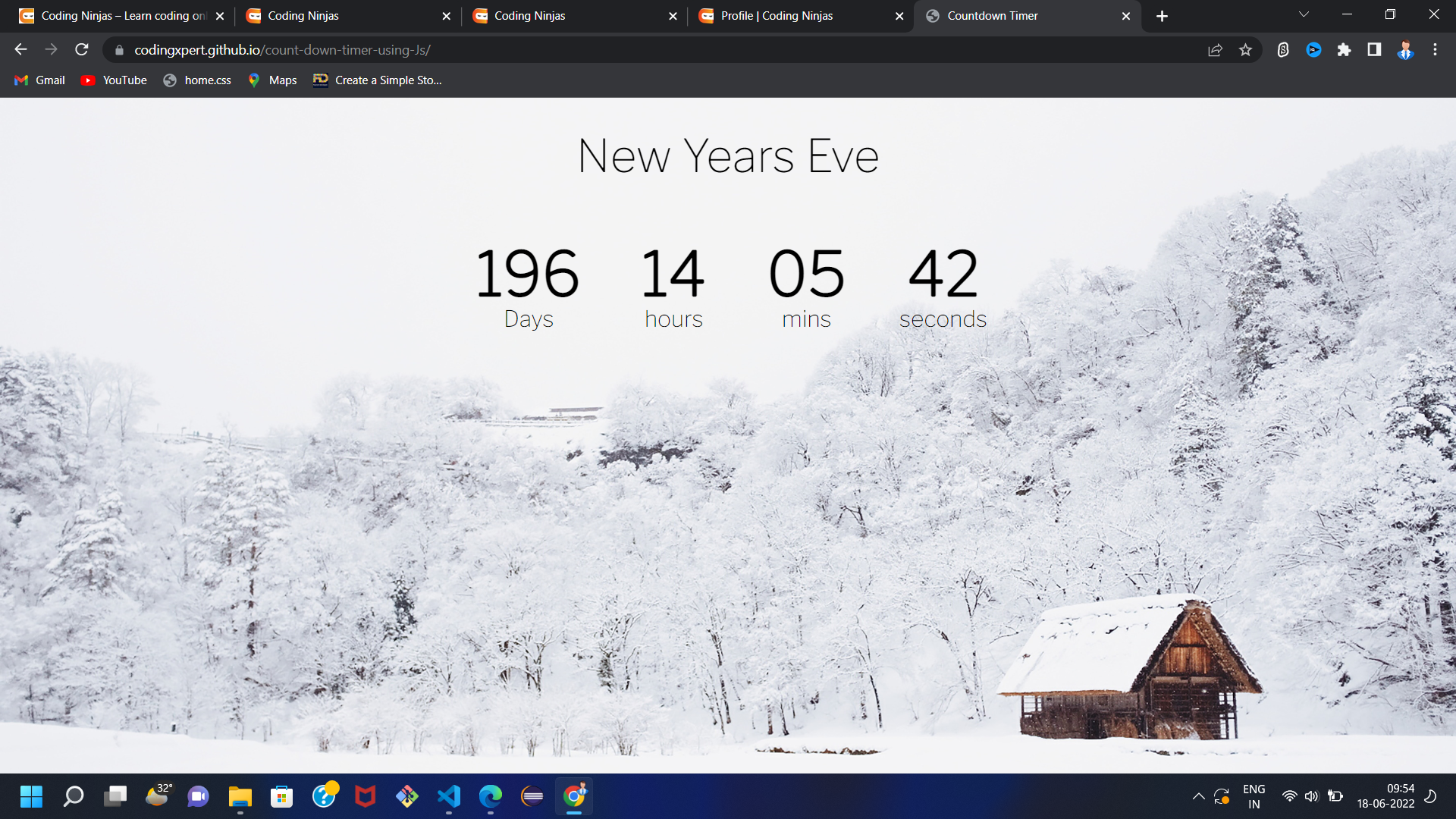Show hidden system tray icons
This screenshot has height=819, width=1456.
point(1198,796)
